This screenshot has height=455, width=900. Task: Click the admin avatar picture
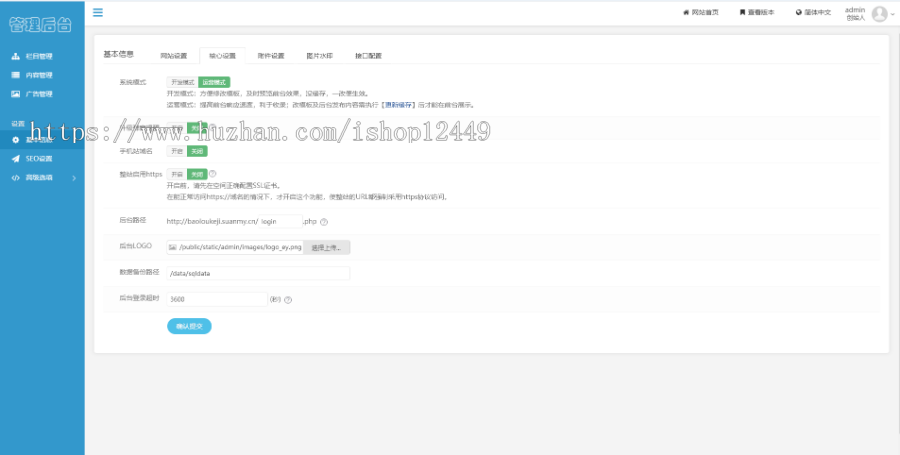click(x=879, y=14)
